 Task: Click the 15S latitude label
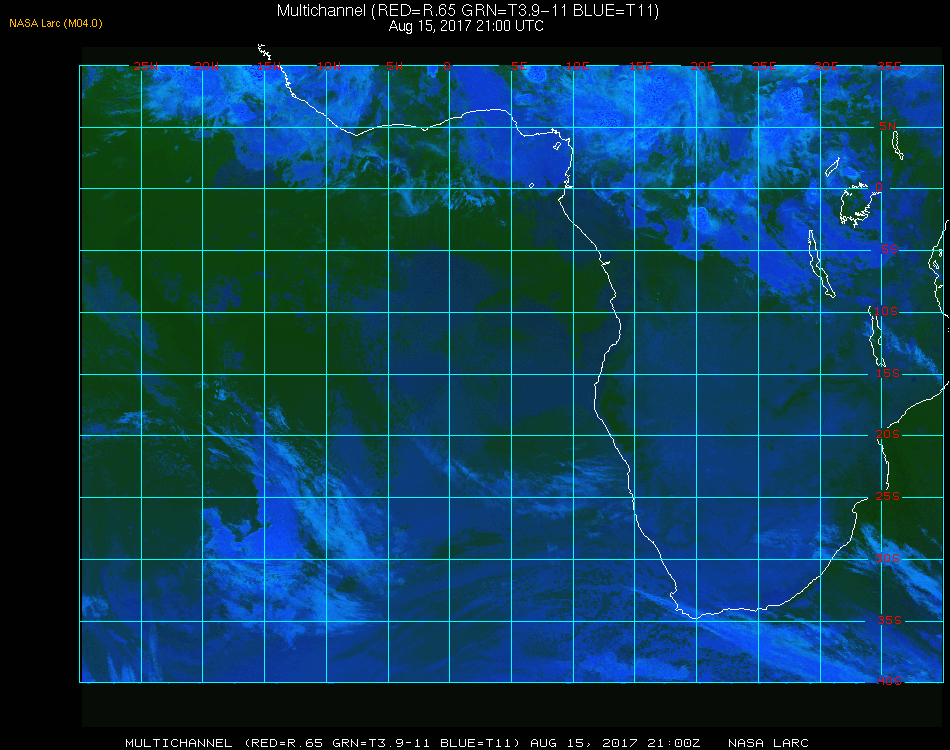(x=888, y=373)
